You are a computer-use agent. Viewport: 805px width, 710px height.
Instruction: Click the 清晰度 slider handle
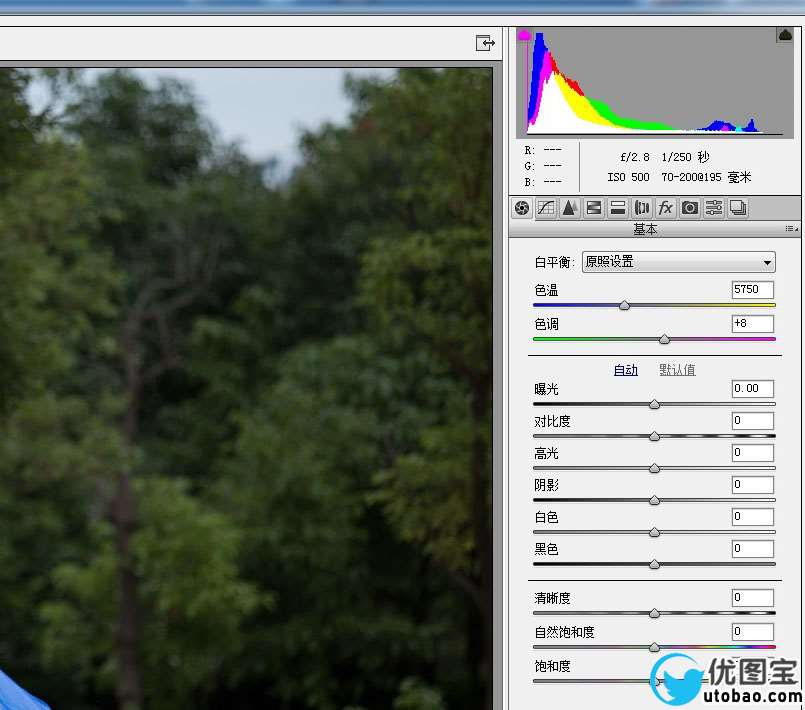point(654,613)
